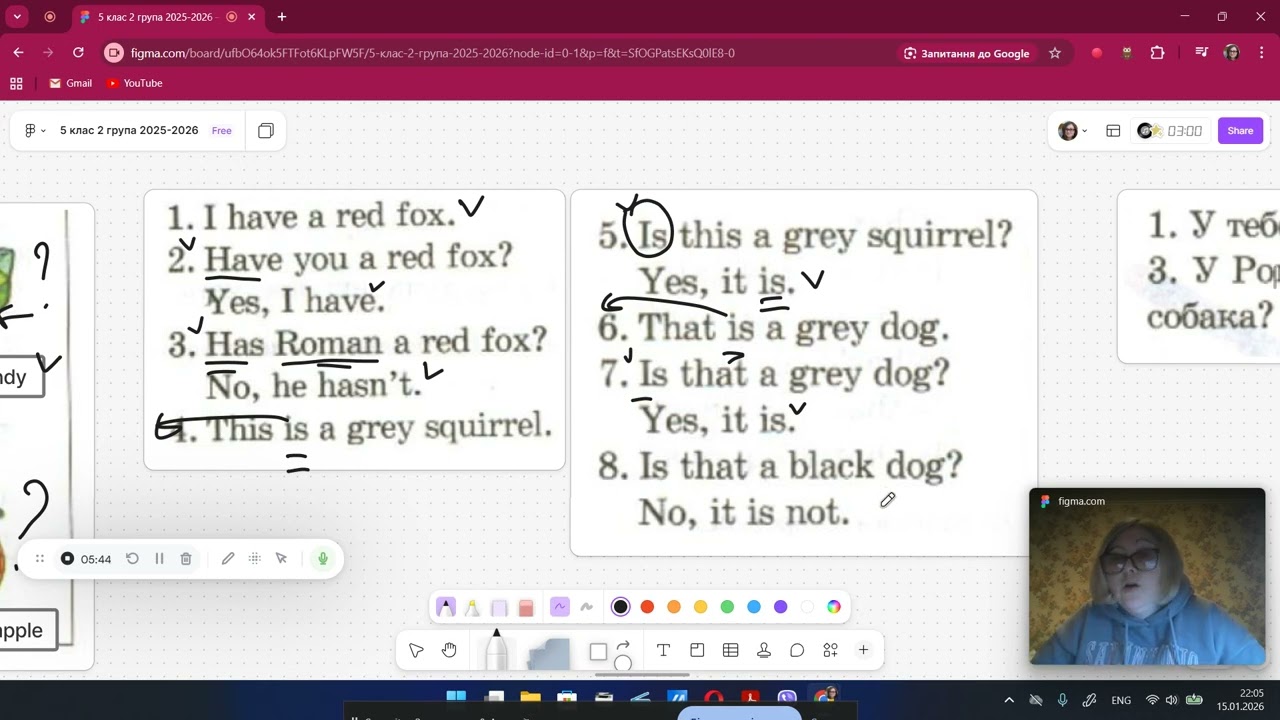Screen dimensions: 1280x720
Task: Open the browser tab search dropdown
Action: (x=17, y=17)
